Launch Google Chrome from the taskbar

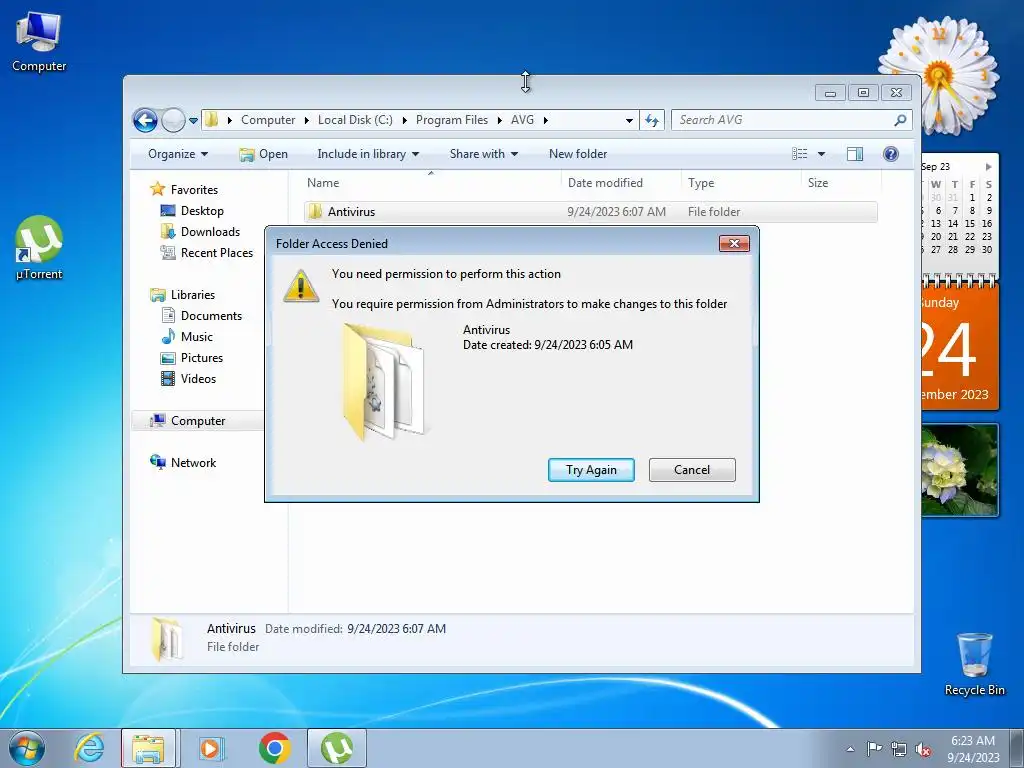(x=274, y=748)
